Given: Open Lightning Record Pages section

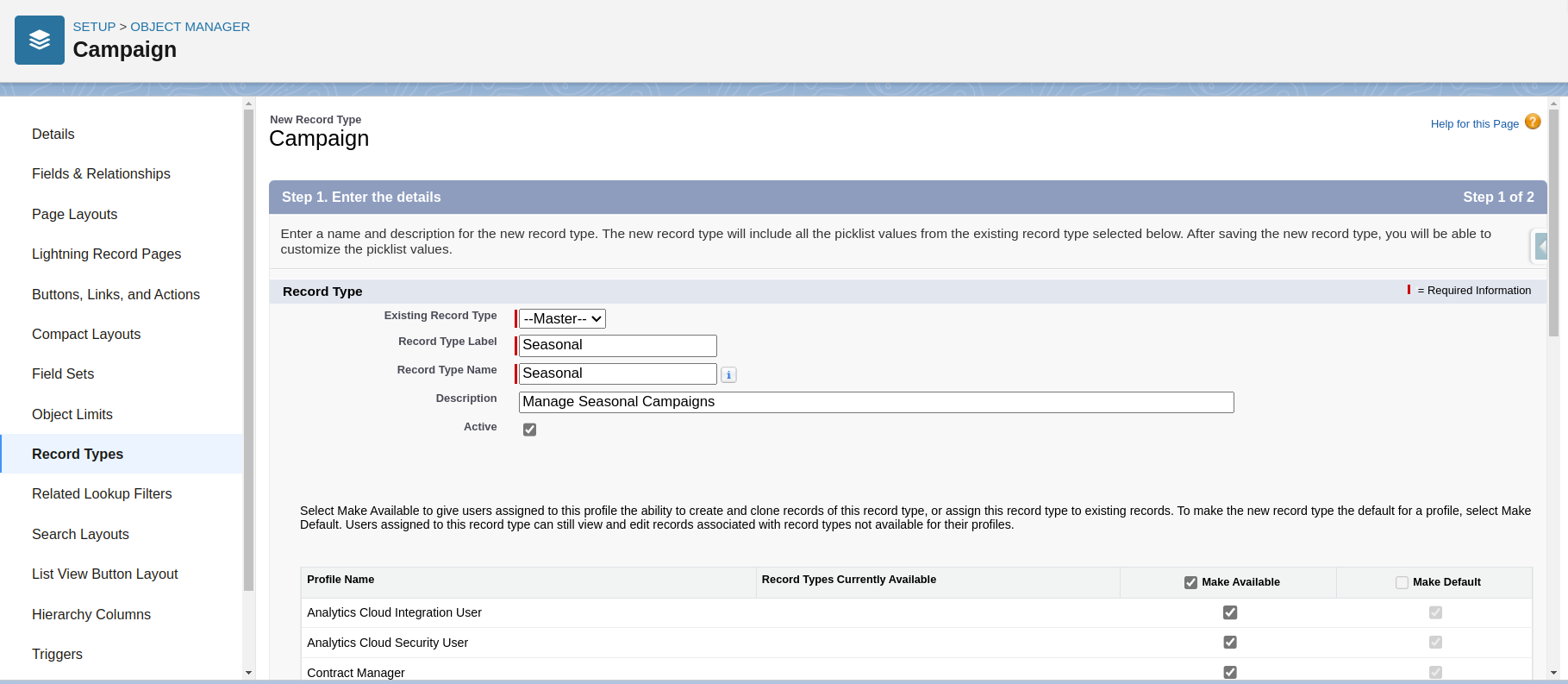Looking at the screenshot, I should click(106, 254).
